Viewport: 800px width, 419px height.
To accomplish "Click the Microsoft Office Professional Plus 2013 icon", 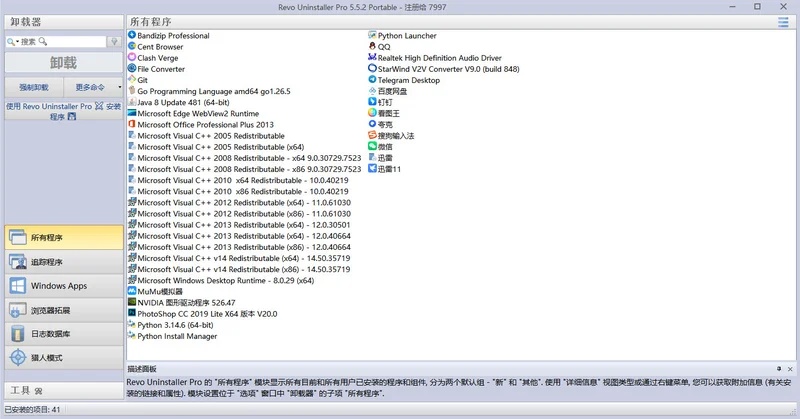I will pos(132,124).
